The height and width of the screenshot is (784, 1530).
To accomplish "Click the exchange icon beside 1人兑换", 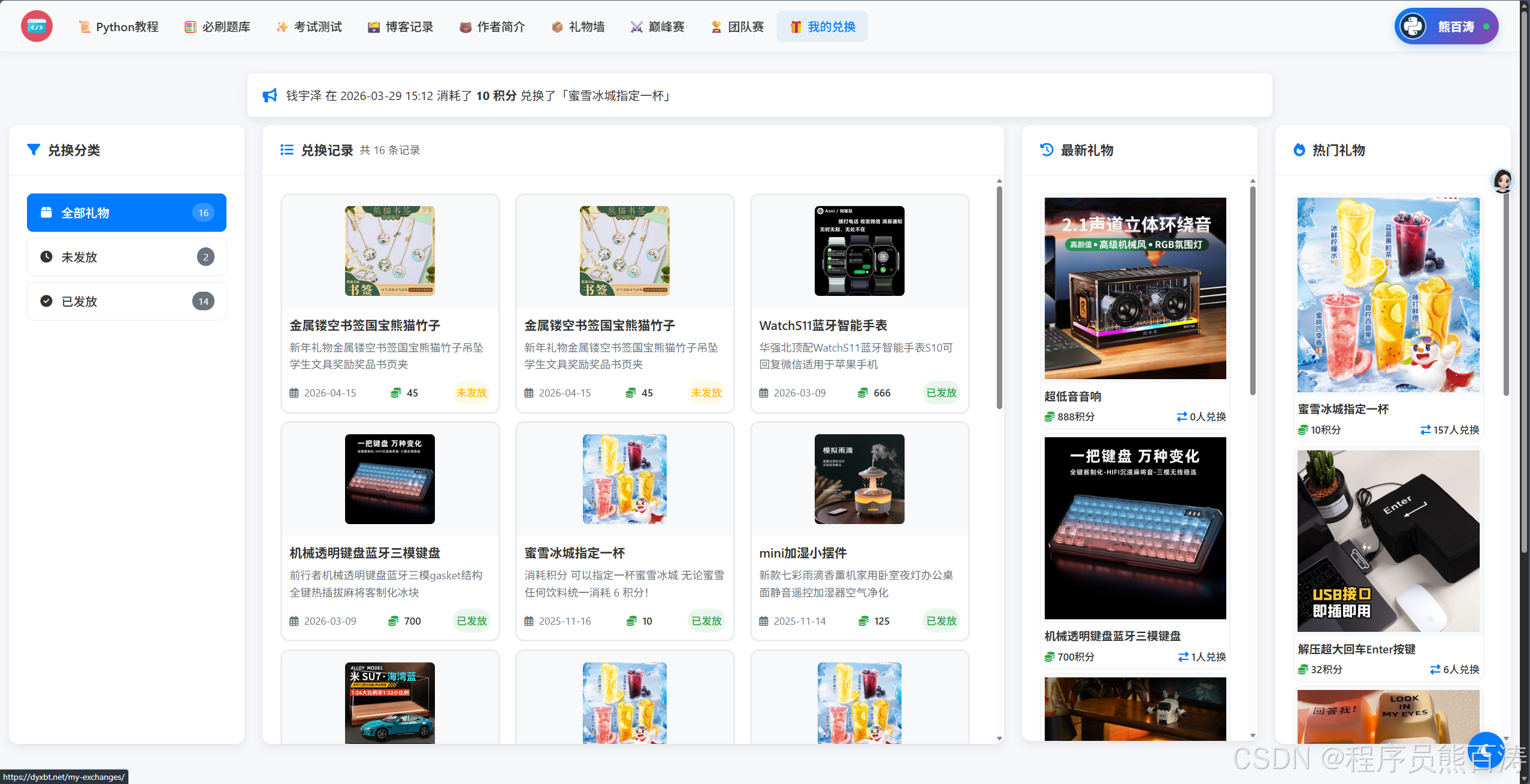I will 1183,657.
